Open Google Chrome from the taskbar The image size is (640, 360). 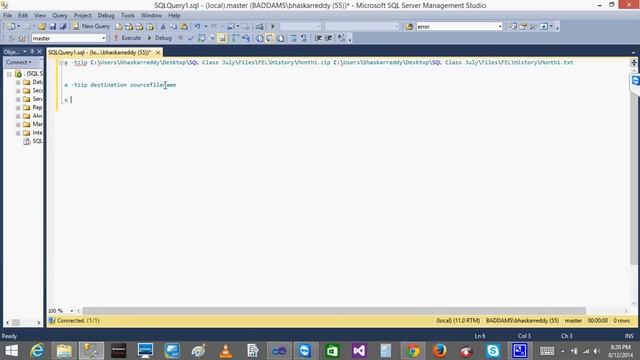(413, 351)
